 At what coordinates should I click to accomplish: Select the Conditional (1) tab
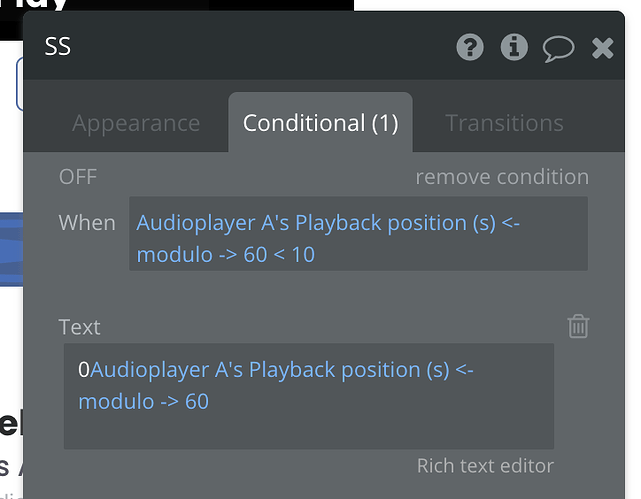[320, 123]
